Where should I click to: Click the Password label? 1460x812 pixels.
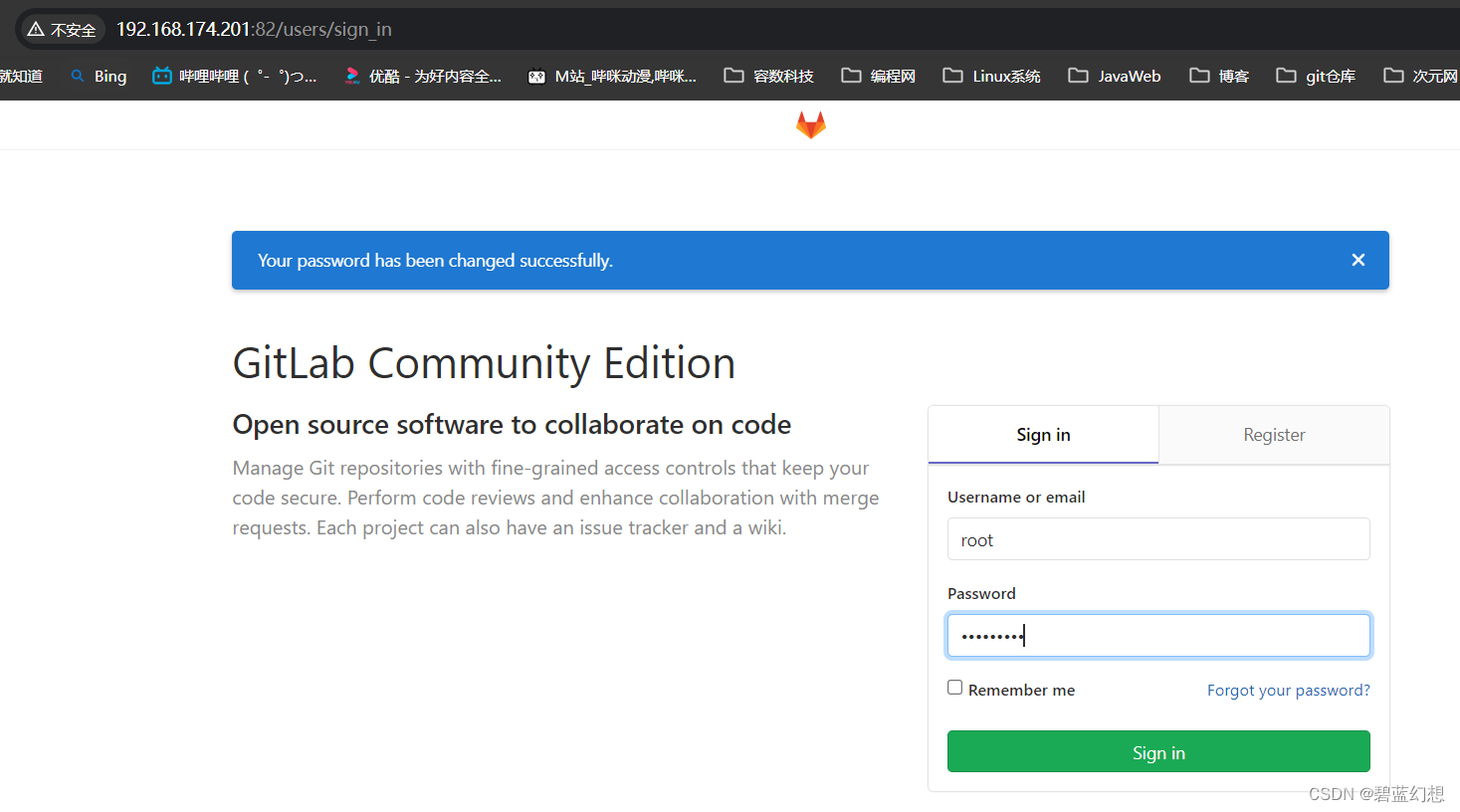981,593
